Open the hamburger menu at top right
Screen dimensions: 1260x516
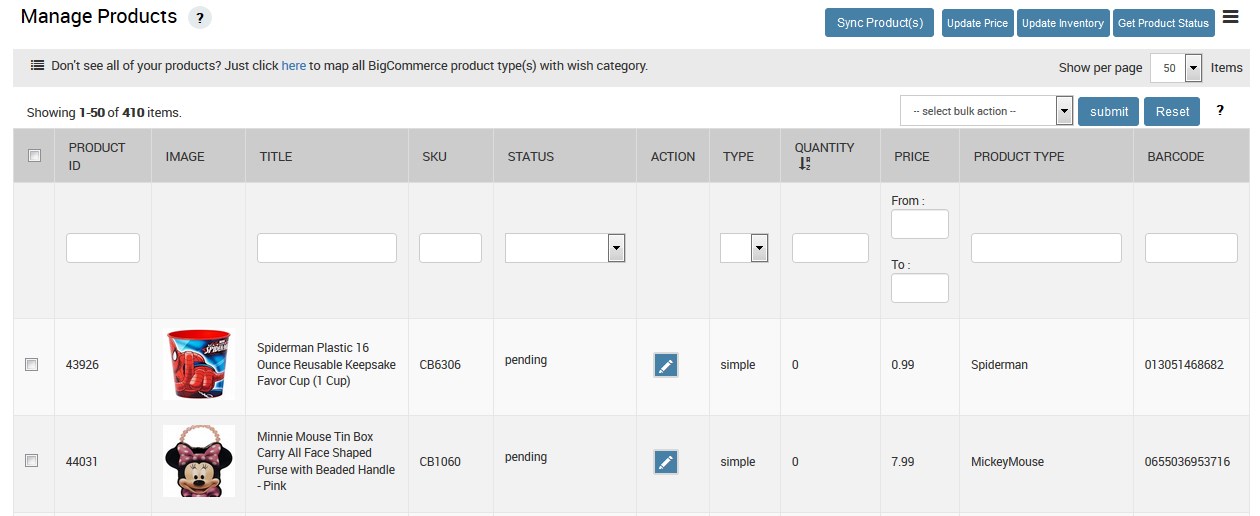click(1231, 18)
